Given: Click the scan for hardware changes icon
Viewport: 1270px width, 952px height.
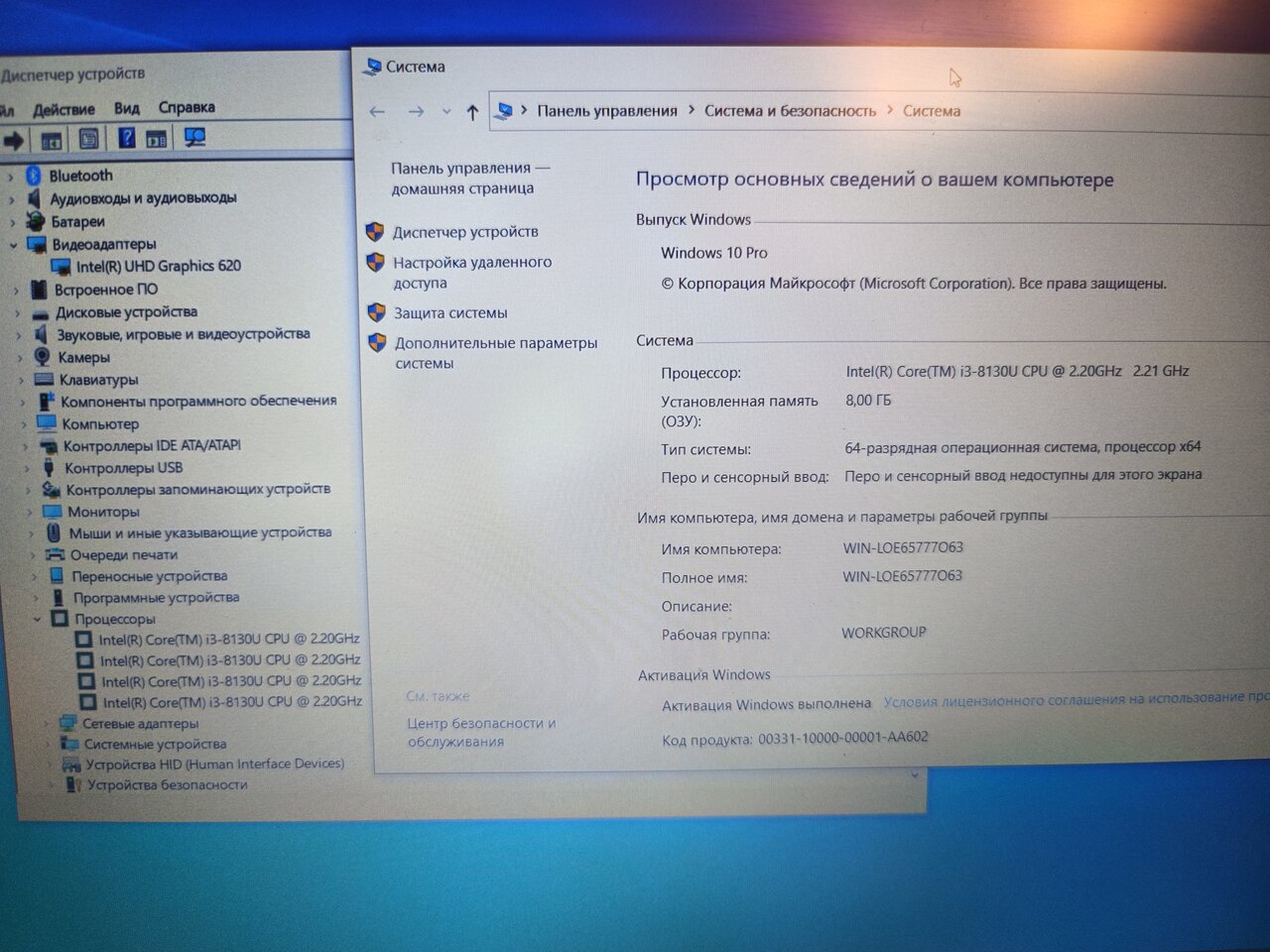Looking at the screenshot, I should point(194,138).
